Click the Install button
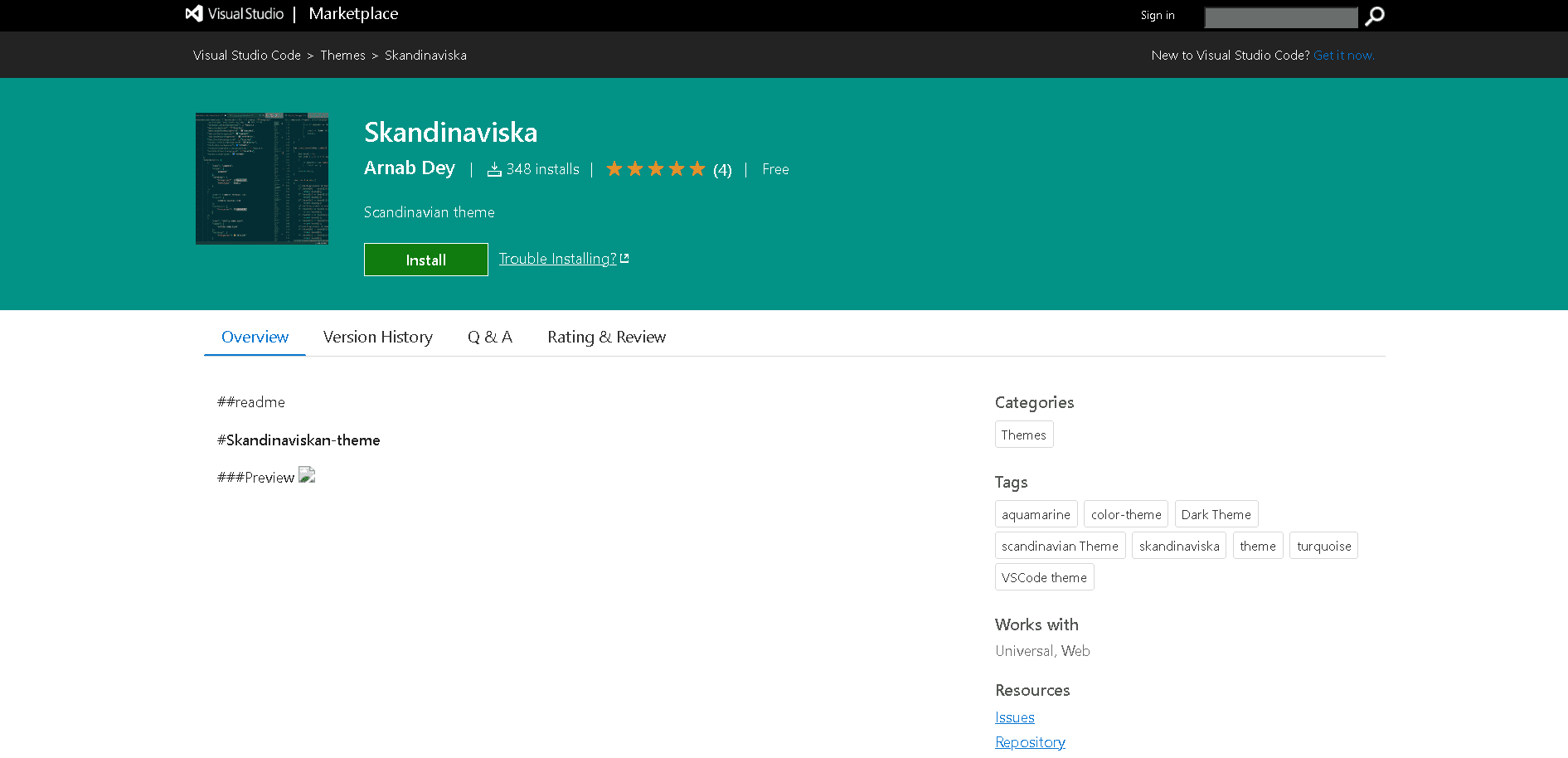Screen dimensions: 1568x758 (426, 260)
